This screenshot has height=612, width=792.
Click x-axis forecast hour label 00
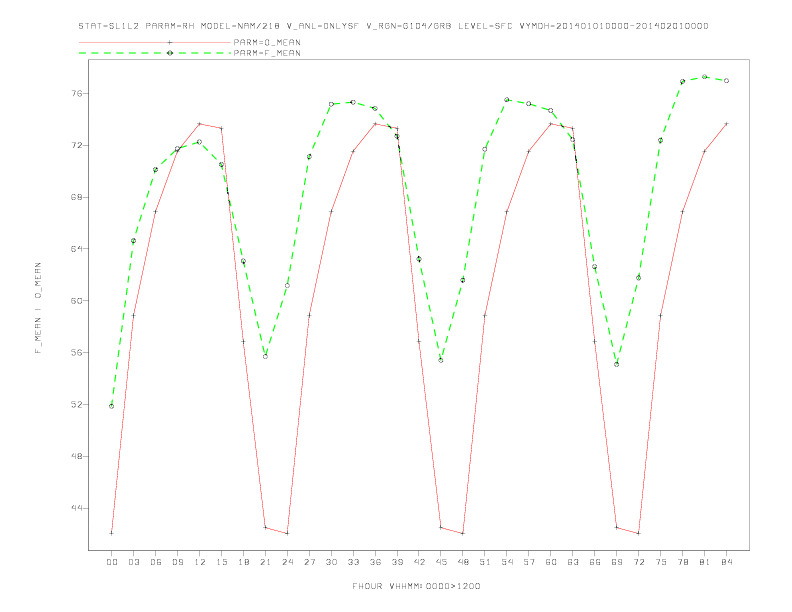click(x=112, y=562)
